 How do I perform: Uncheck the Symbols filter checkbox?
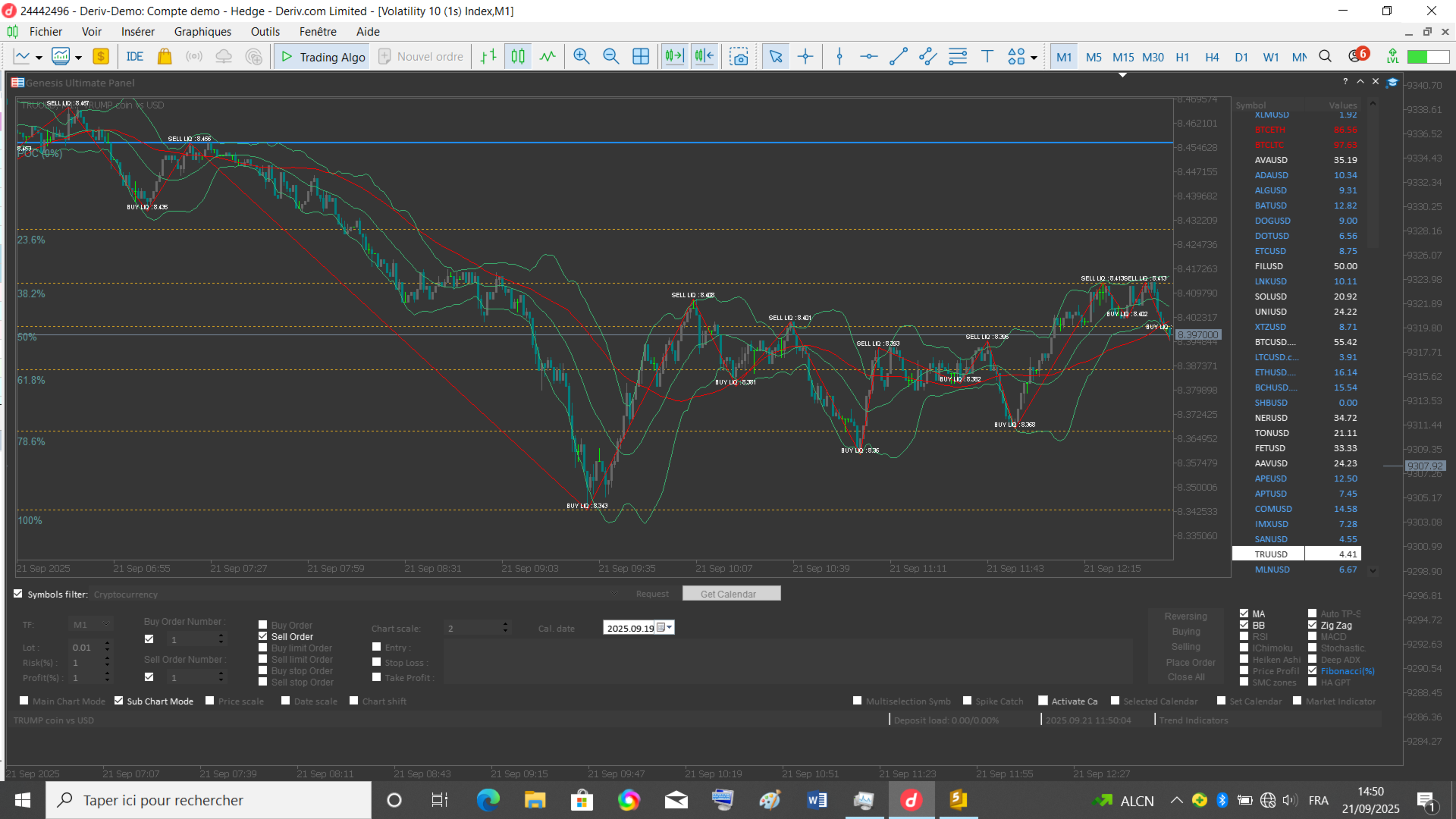[x=18, y=594]
